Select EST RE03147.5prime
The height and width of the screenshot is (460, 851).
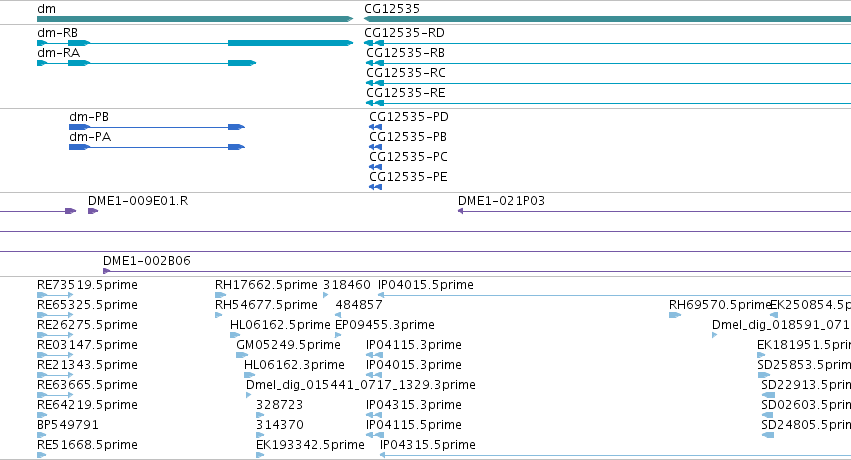coord(87,345)
